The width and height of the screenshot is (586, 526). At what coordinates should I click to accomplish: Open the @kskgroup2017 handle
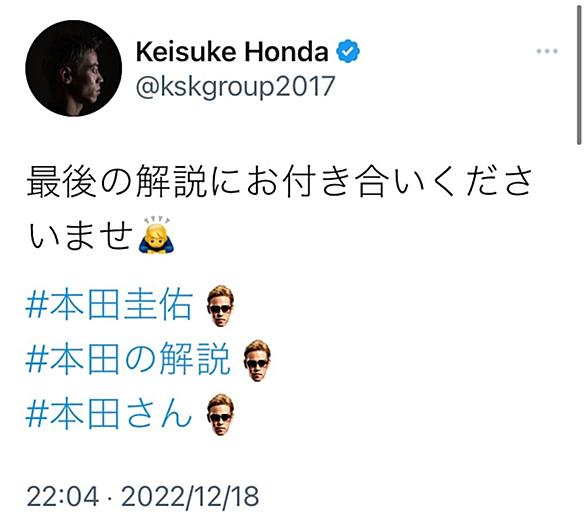click(x=235, y=86)
